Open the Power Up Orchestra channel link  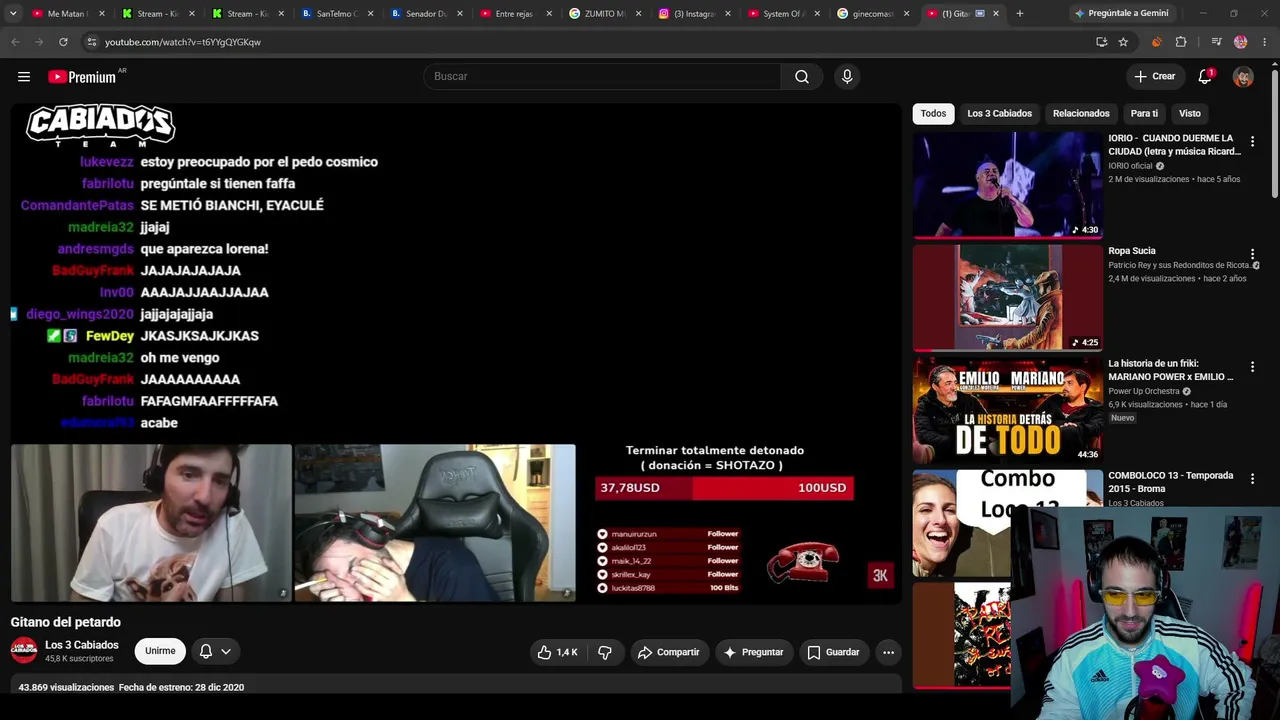[x=1144, y=391]
